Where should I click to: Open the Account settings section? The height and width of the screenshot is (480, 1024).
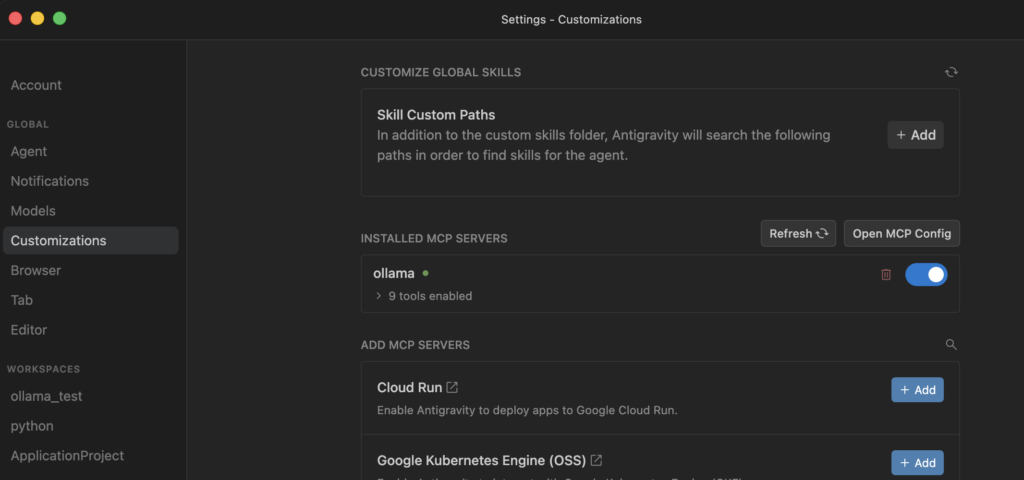pos(36,85)
